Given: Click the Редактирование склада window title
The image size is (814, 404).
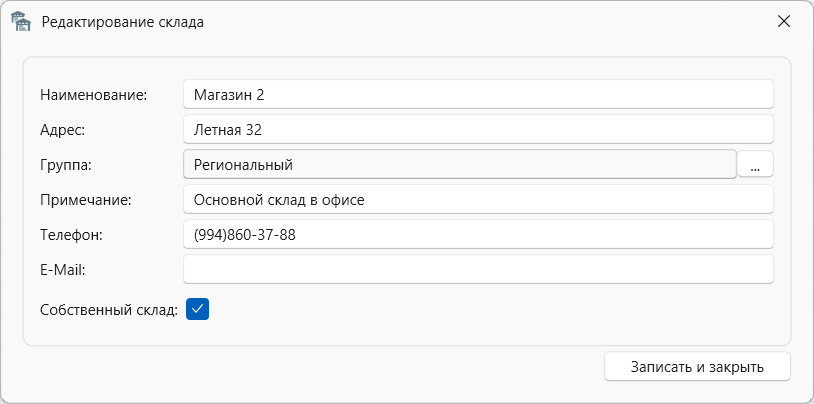Looking at the screenshot, I should pos(123,22).
